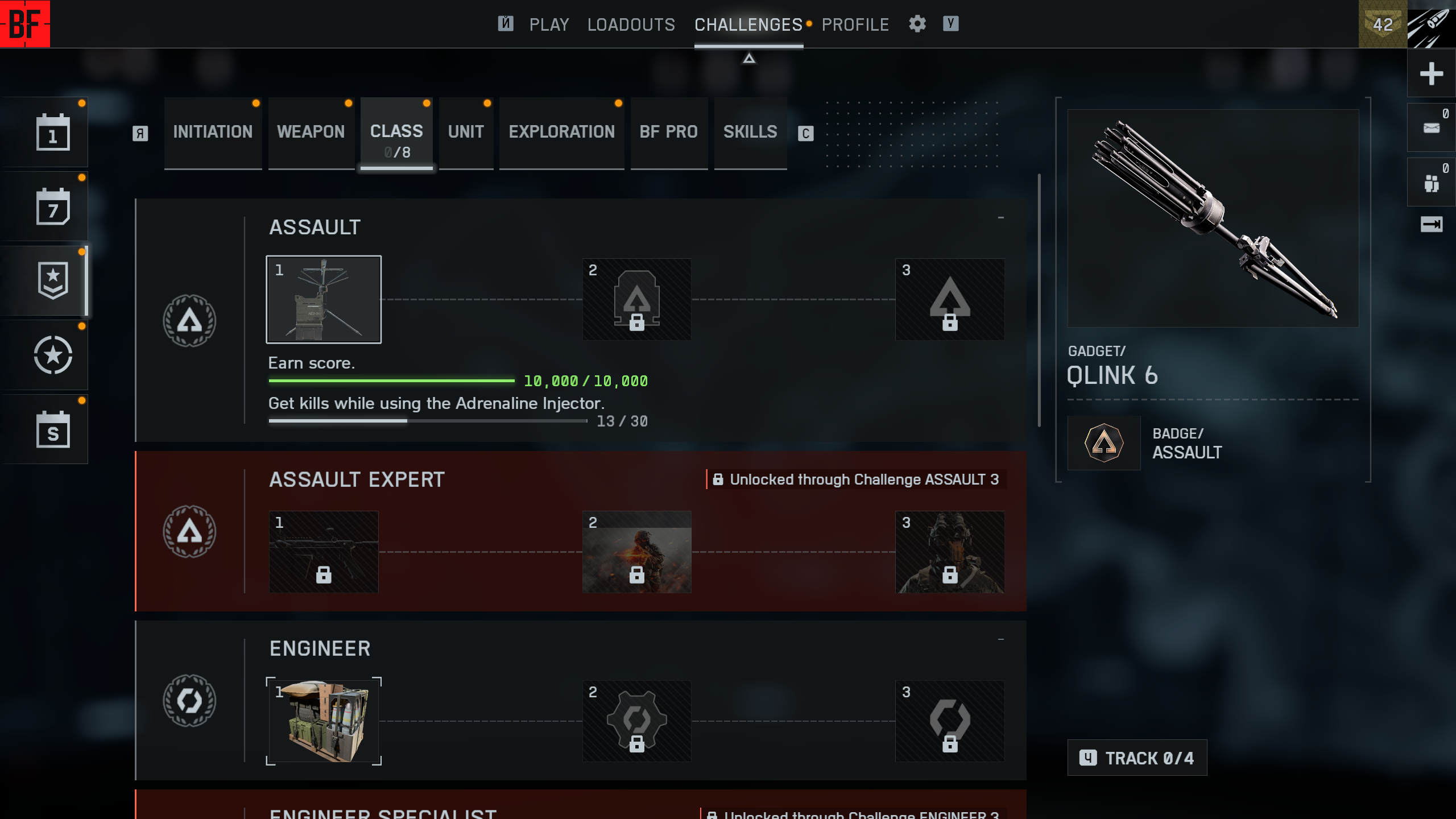Switch to the Weapon challenges tab
Viewport: 1456px width, 819px height.
[311, 132]
